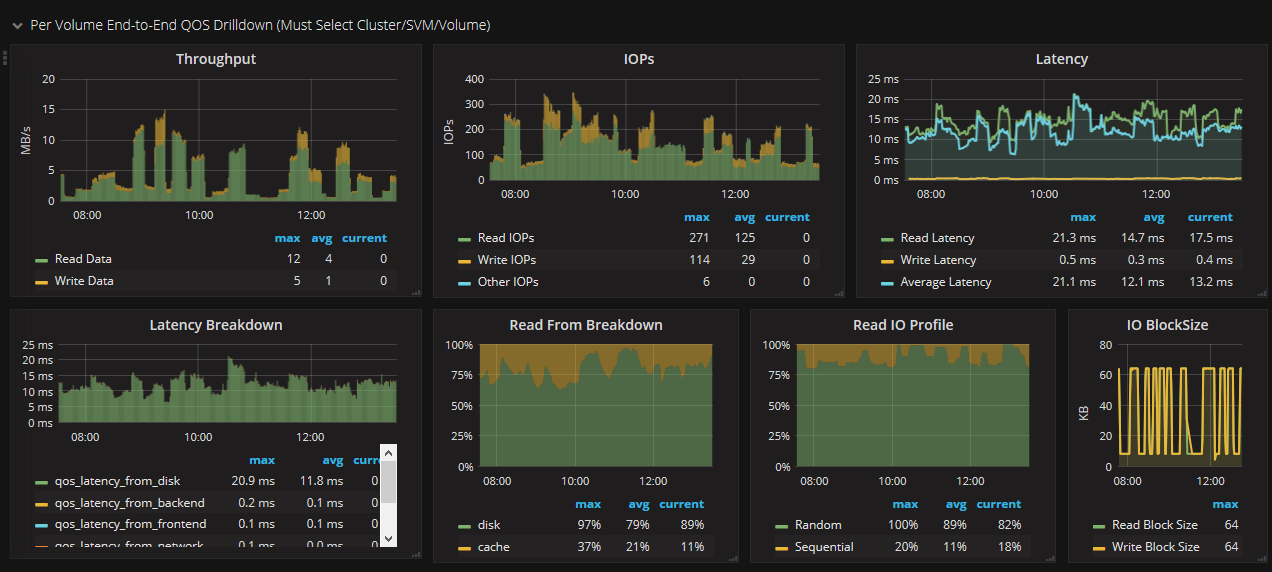Toggle Read Data series in Throughput legend
1272x572 pixels.
click(x=84, y=259)
